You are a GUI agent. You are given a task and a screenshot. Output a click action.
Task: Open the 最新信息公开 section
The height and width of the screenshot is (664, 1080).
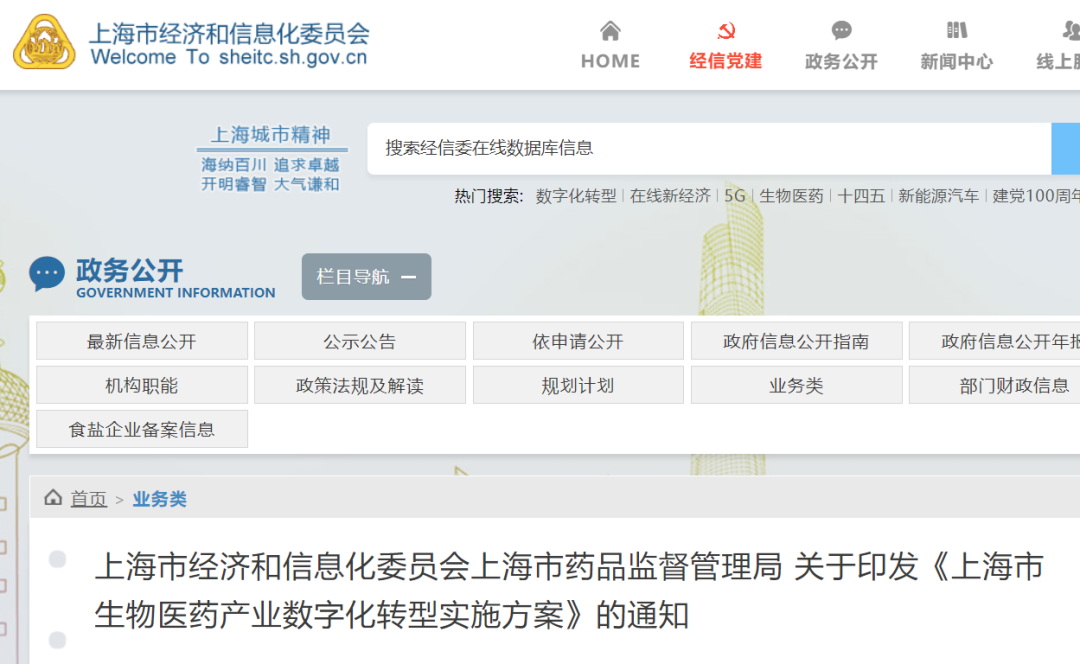tap(141, 340)
